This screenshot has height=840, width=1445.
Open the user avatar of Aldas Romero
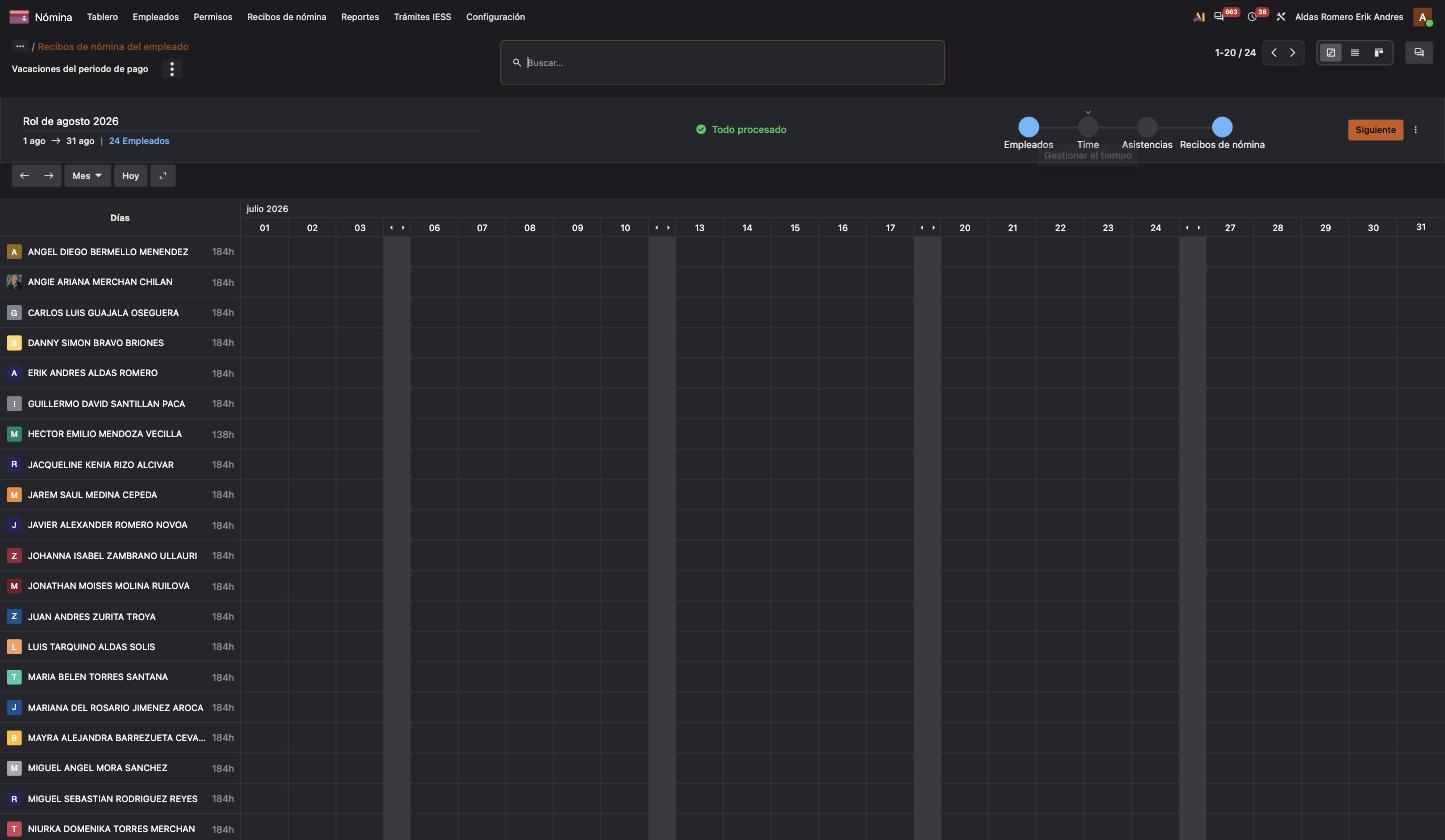1422,17
